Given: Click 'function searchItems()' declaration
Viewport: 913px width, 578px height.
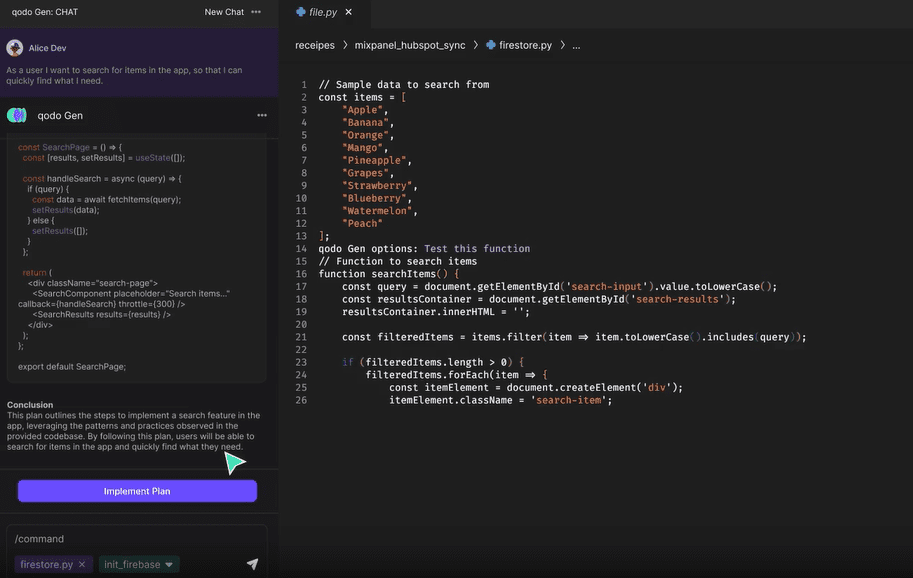Looking at the screenshot, I should (385, 274).
